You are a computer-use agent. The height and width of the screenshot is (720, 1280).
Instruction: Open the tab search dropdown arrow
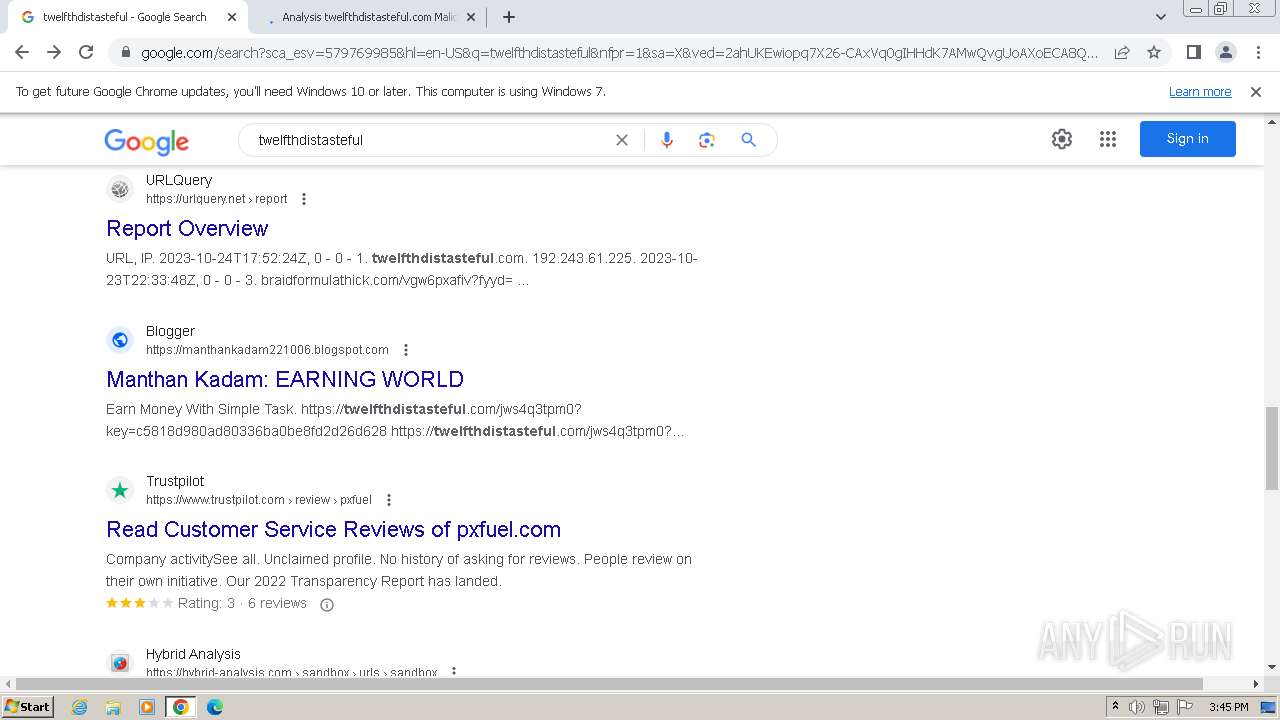click(1161, 17)
